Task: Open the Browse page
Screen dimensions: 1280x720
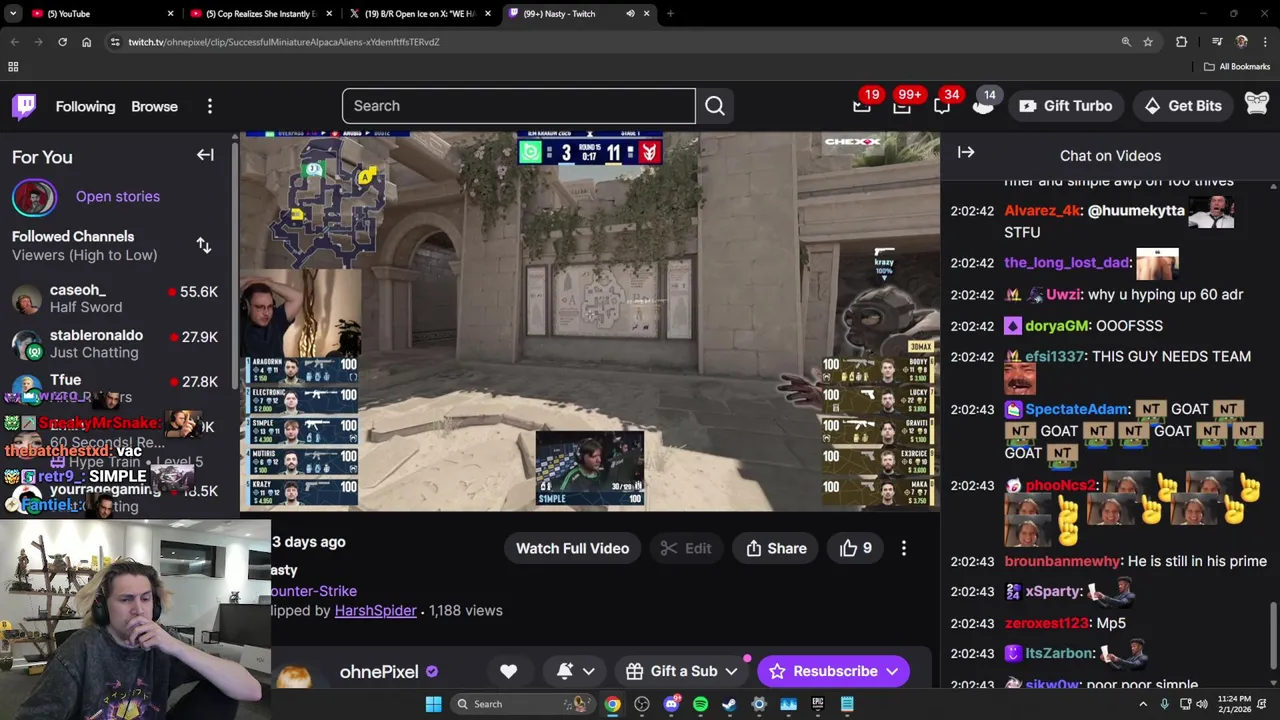Action: pyautogui.click(x=154, y=106)
